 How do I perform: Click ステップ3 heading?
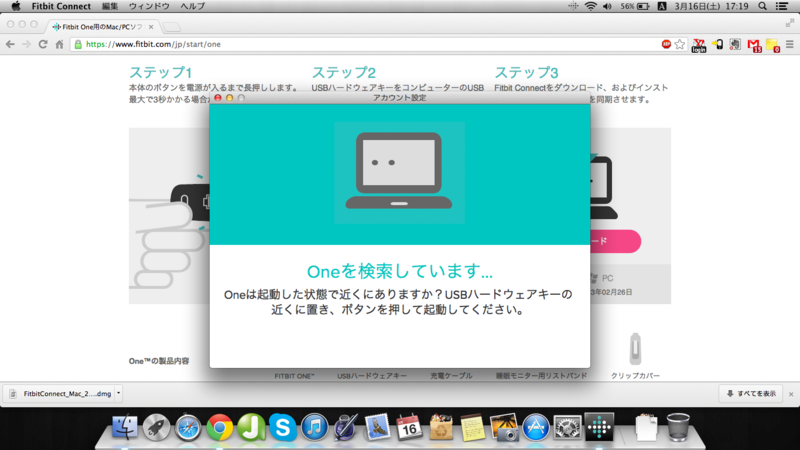[x=526, y=72]
